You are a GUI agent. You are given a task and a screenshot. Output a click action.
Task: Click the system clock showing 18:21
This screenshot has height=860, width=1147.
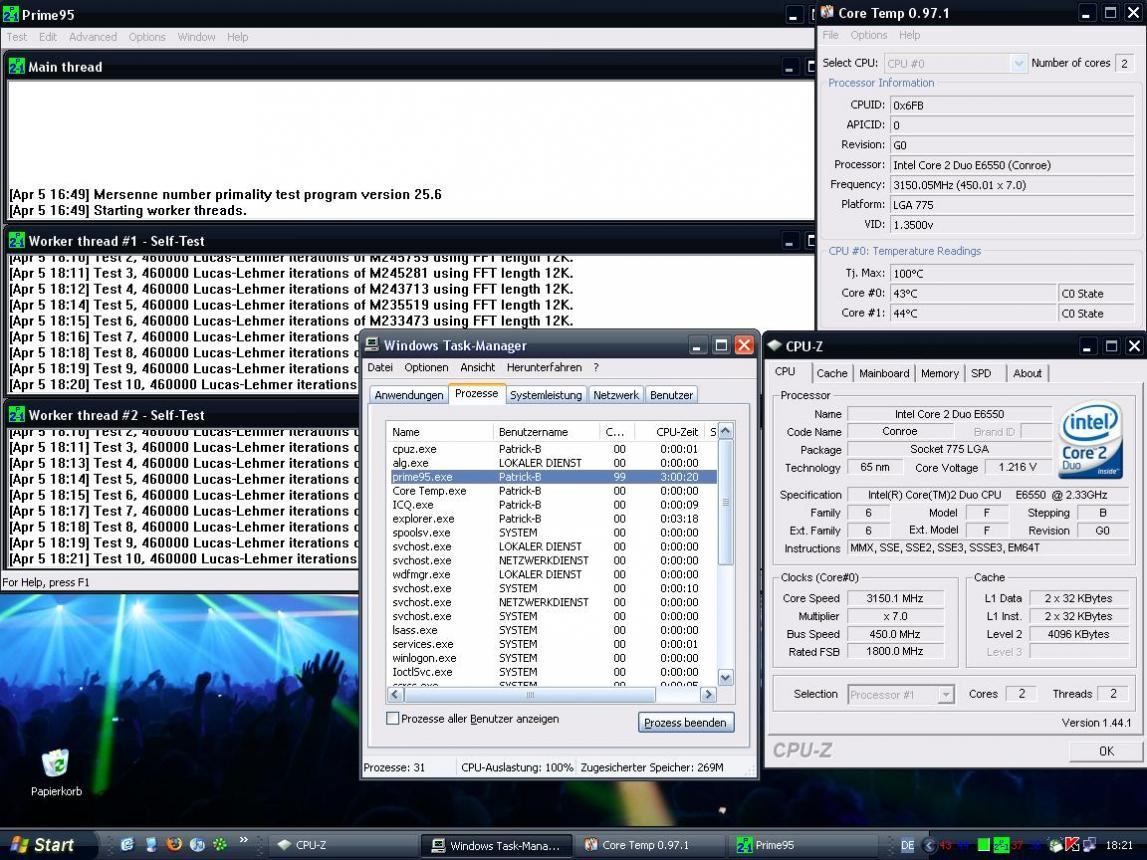click(1119, 845)
